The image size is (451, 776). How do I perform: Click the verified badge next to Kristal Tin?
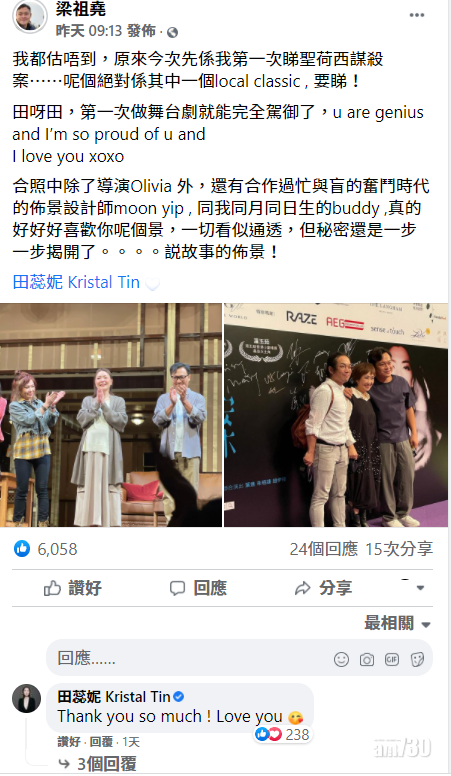pyautogui.click(x=179, y=697)
